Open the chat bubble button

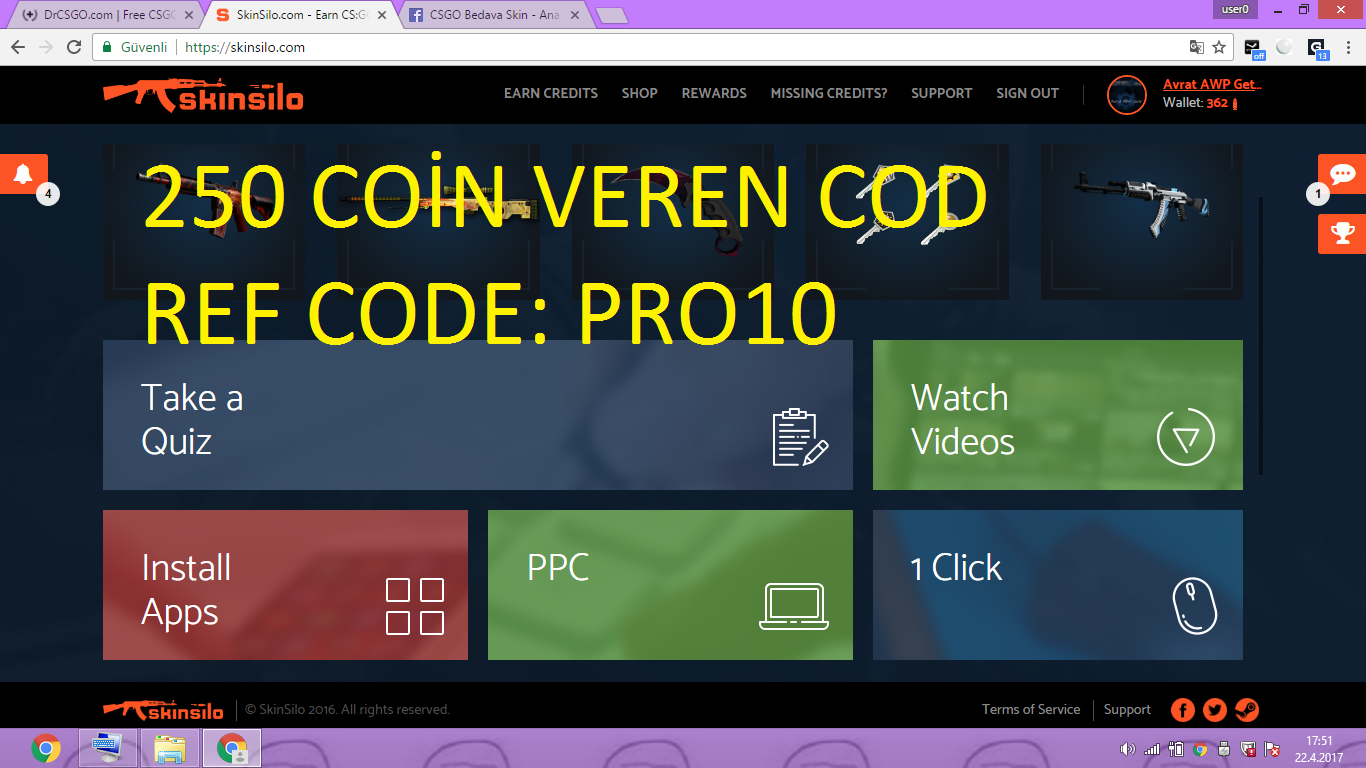(1342, 174)
